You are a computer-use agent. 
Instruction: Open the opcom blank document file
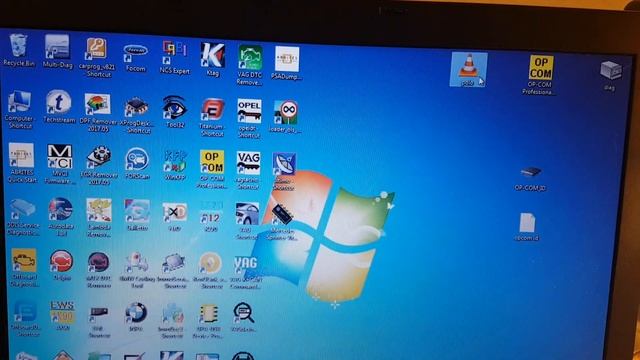pos(527,223)
